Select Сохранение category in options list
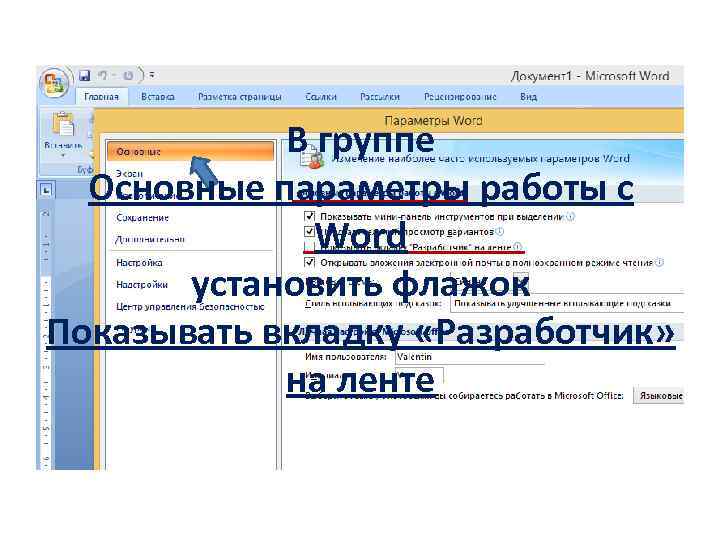 click(190, 218)
